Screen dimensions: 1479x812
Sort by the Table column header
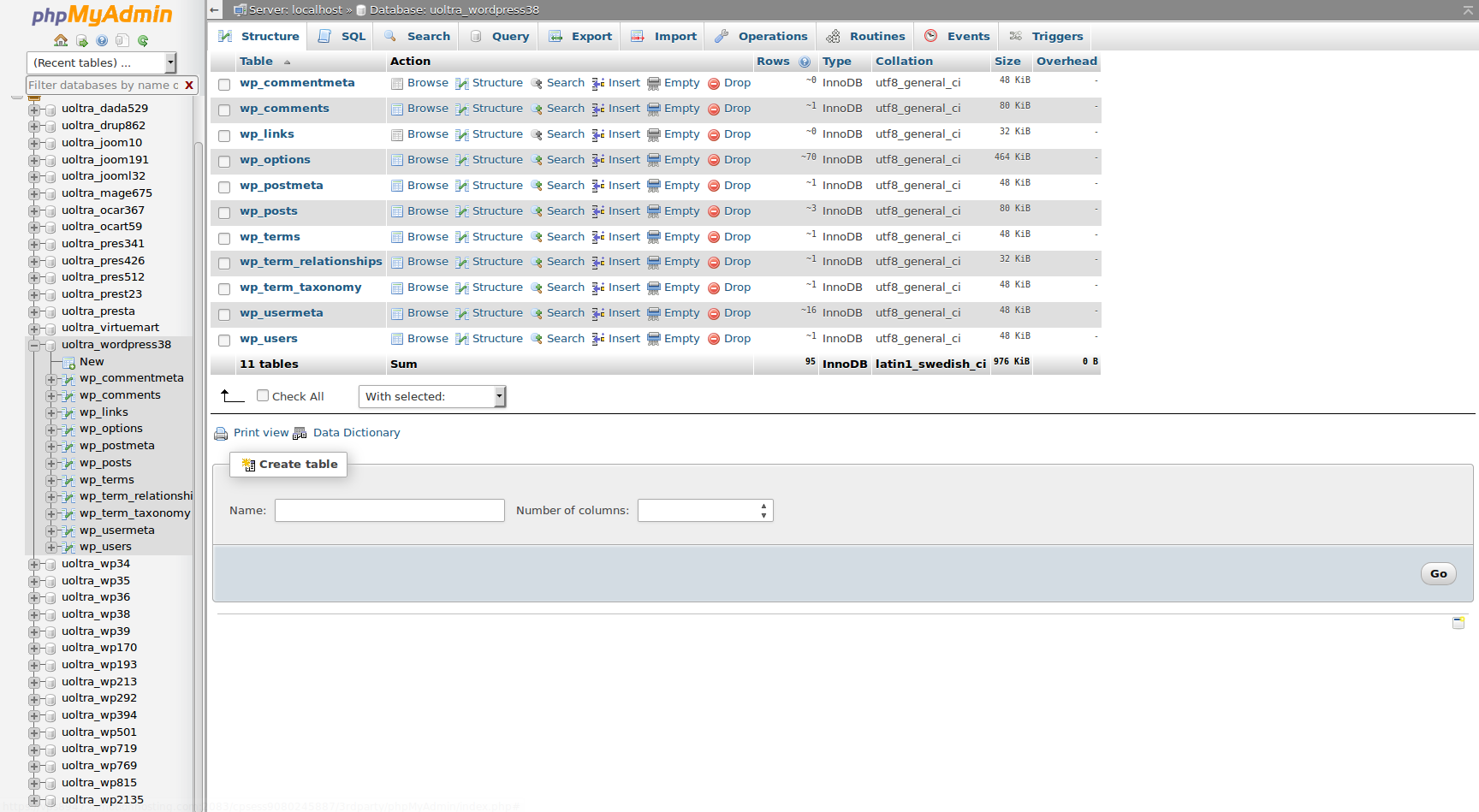pyautogui.click(x=256, y=62)
